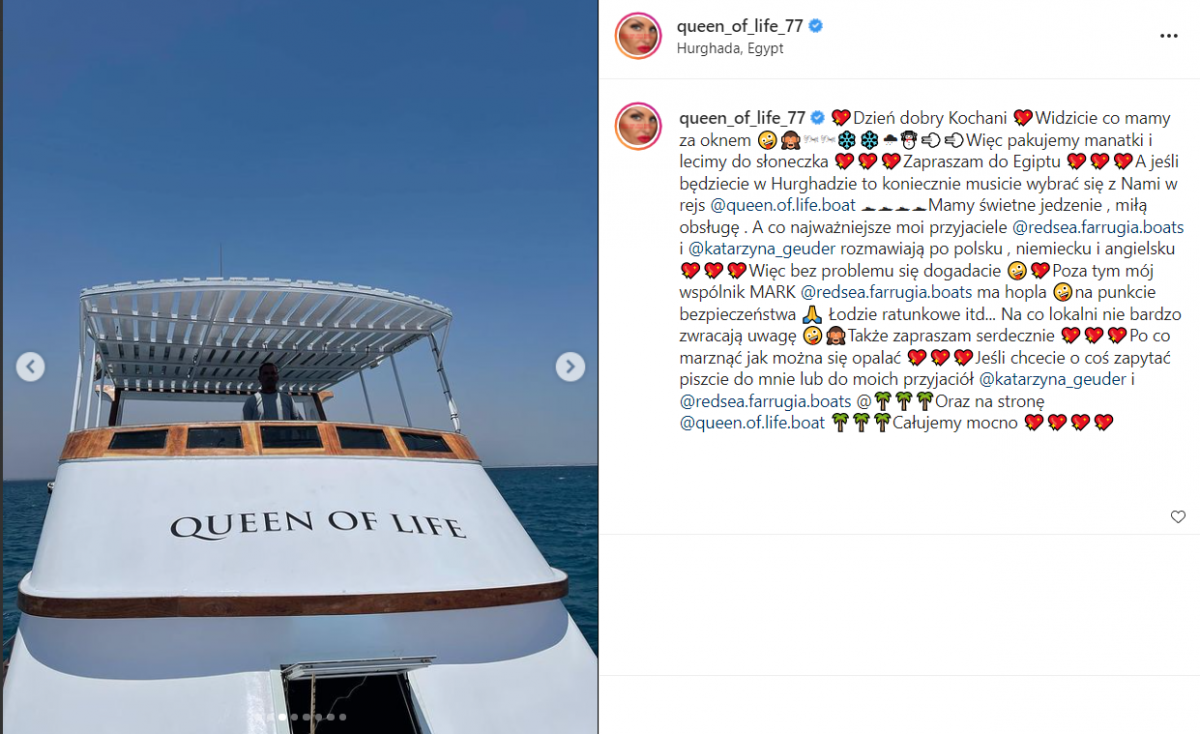Viewport: 1200px width, 734px height.
Task: Open the final @queen.of.life.boat mention
Action: 753,423
